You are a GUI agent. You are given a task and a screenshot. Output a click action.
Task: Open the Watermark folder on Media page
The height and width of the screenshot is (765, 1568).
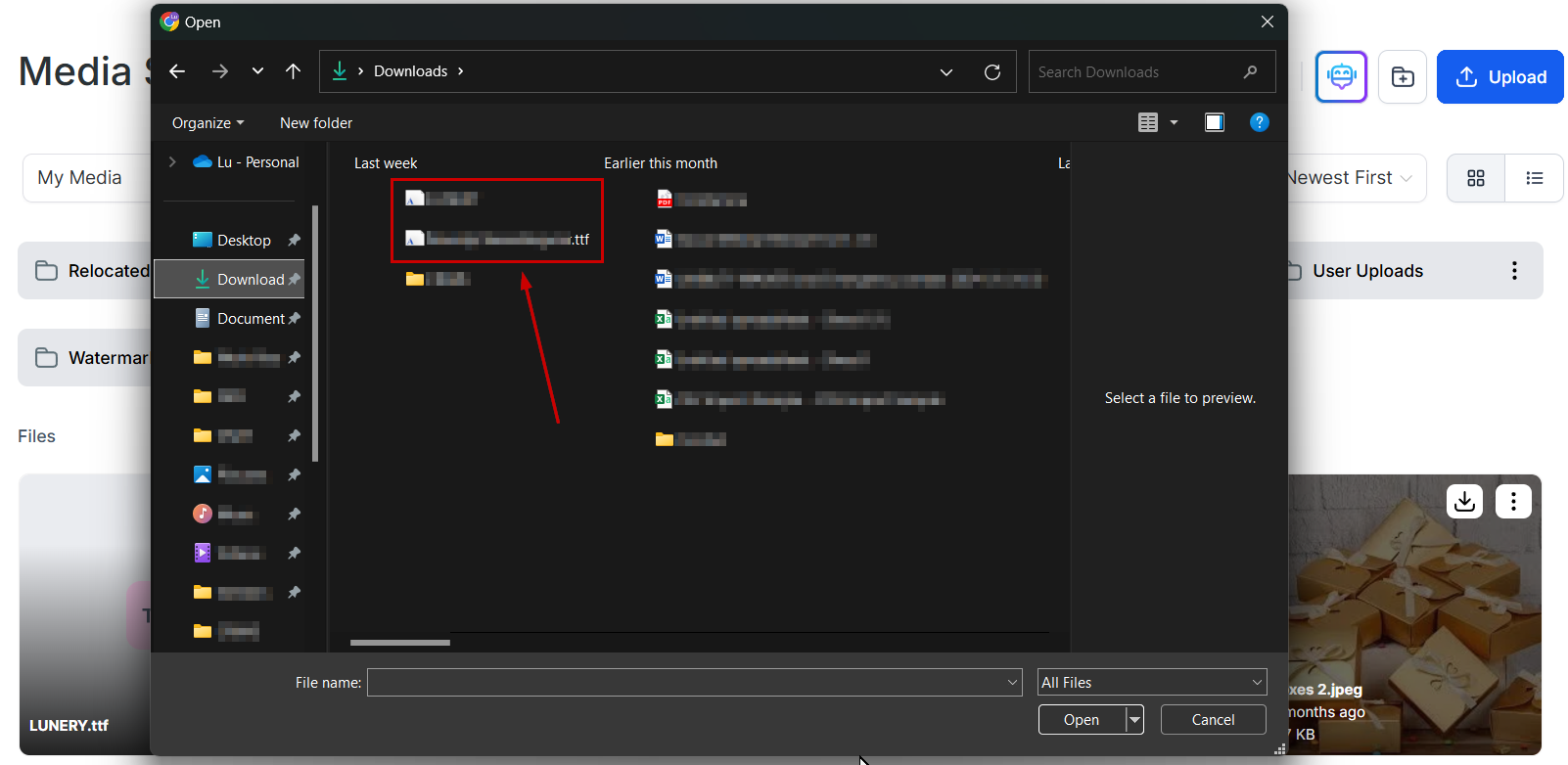[86, 358]
